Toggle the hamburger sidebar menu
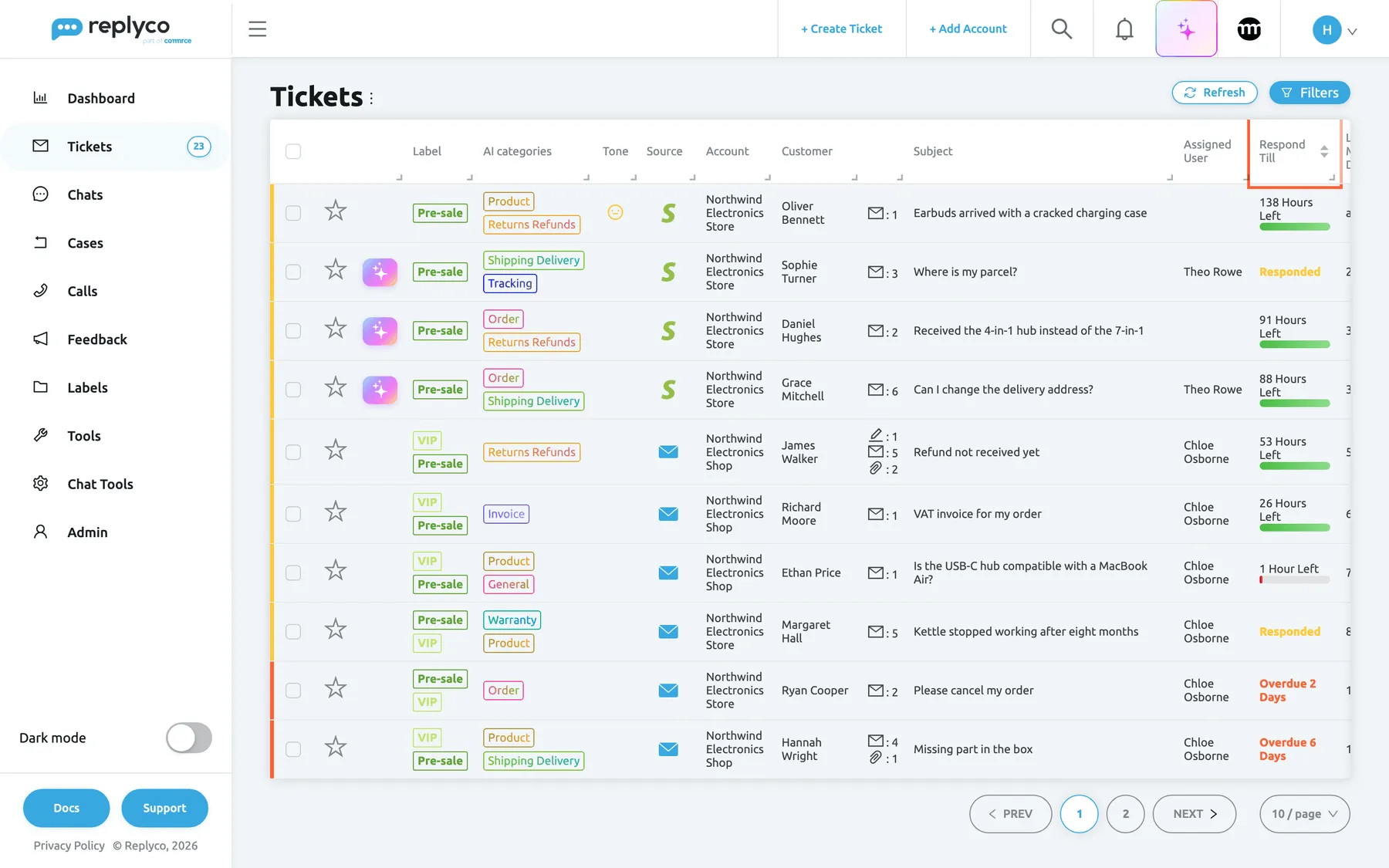Screen dimensions: 1389x868 pyautogui.click(x=258, y=29)
